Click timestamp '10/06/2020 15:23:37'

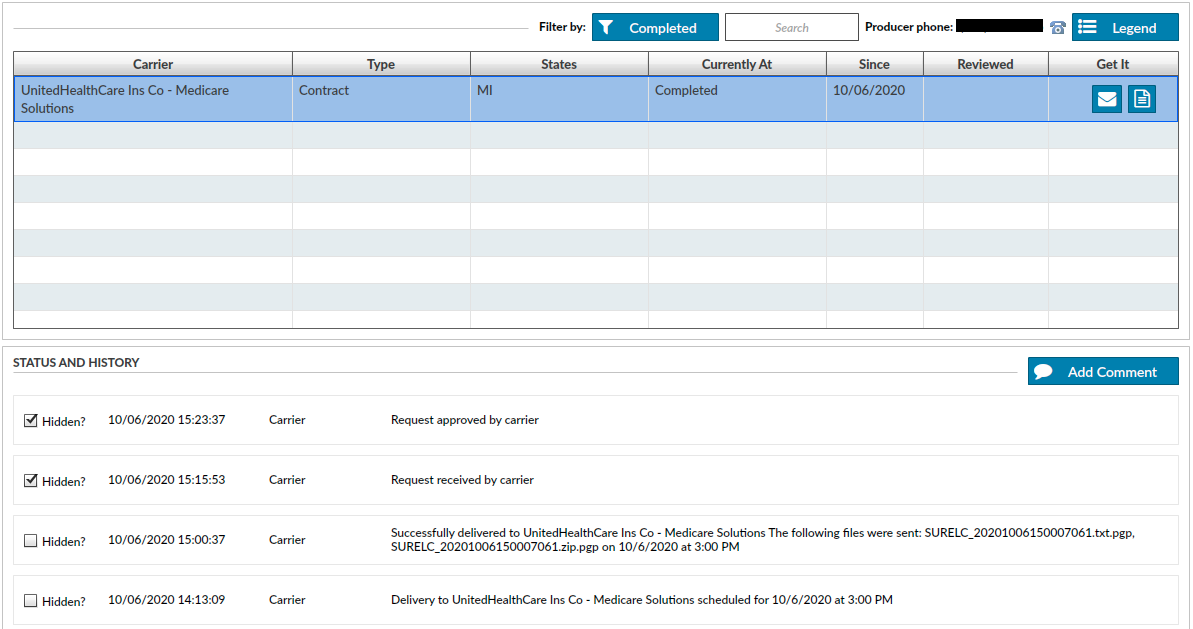point(167,420)
